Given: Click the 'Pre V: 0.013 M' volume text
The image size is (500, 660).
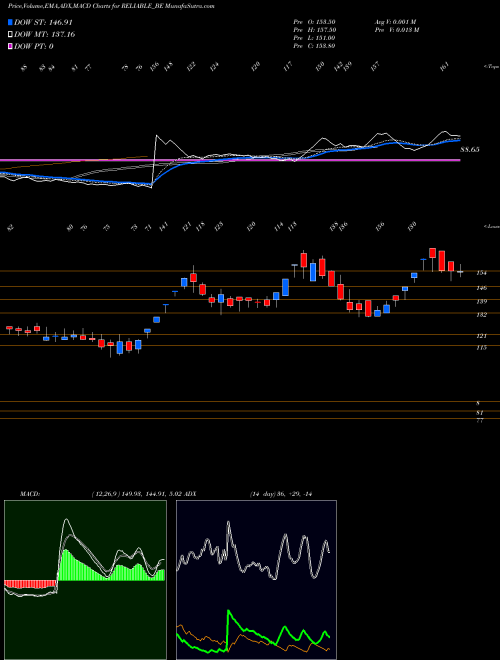Looking at the screenshot, I should (x=396, y=30).
